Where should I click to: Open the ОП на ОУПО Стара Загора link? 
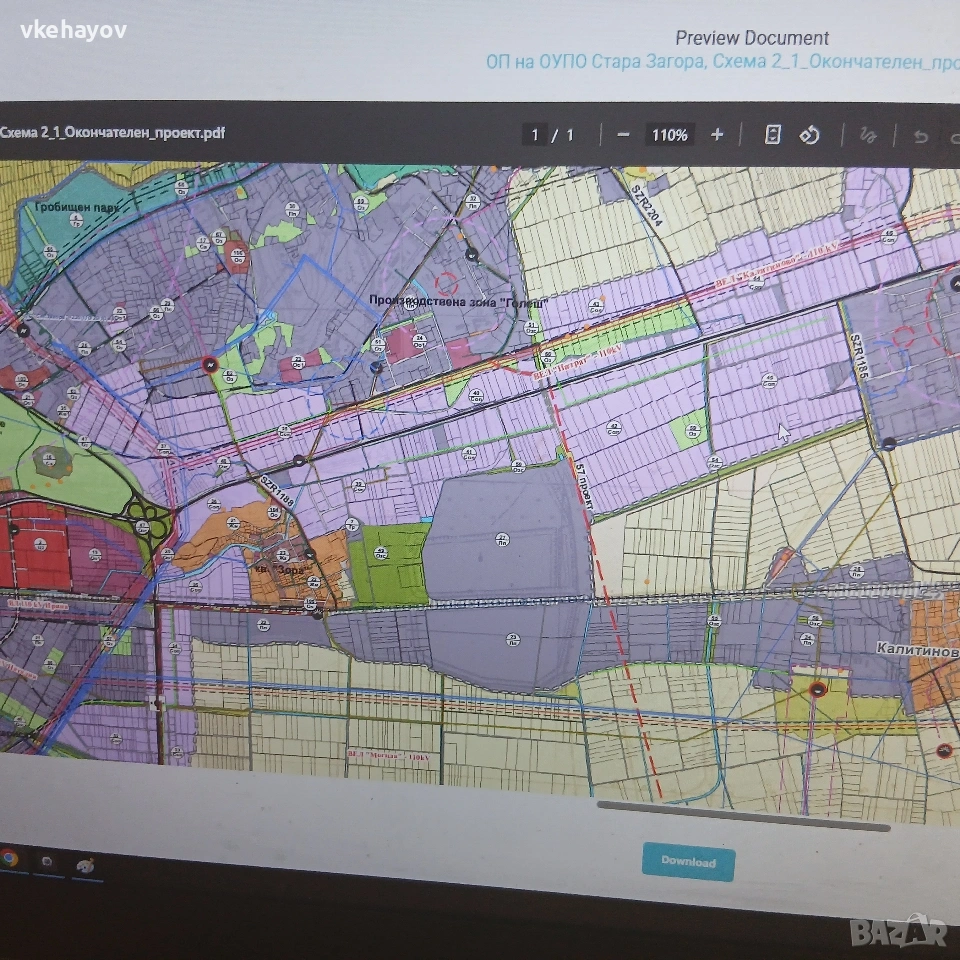pyautogui.click(x=720, y=62)
